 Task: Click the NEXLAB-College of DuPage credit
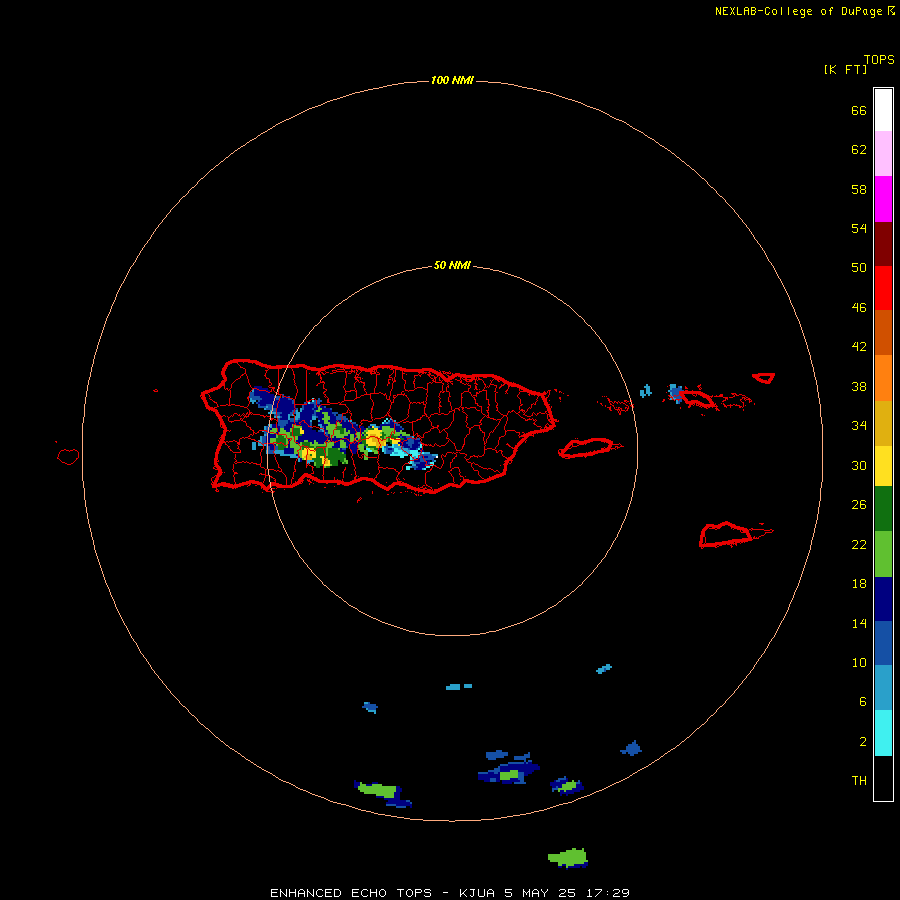(804, 11)
